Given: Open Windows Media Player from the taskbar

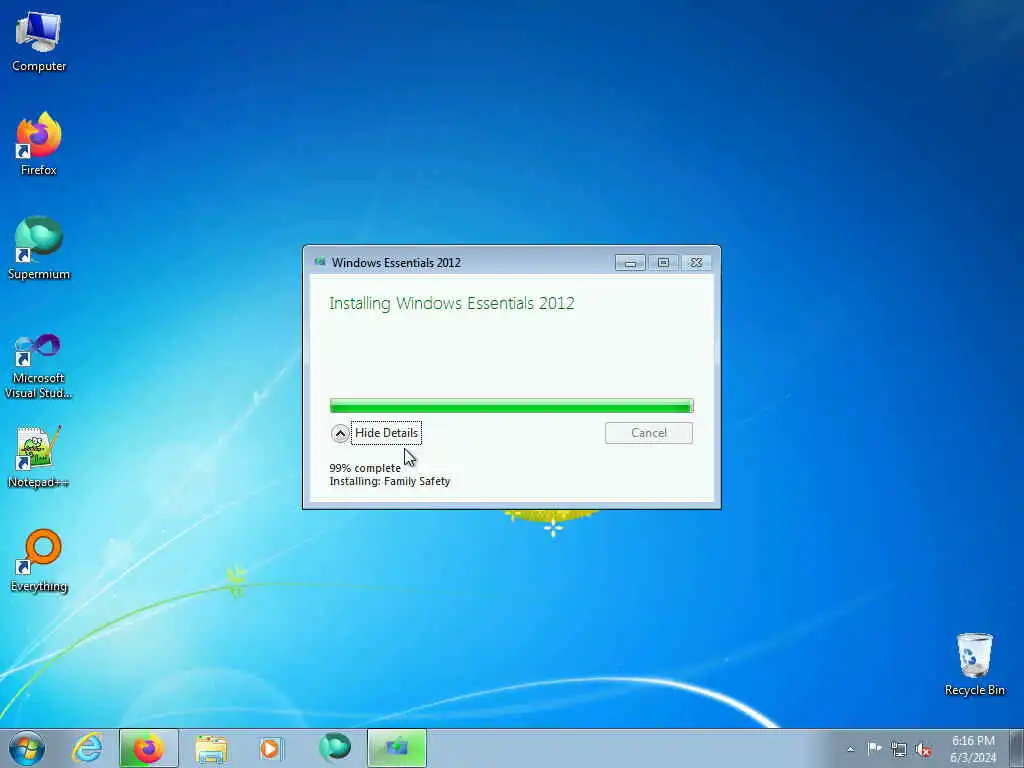Looking at the screenshot, I should point(270,748).
